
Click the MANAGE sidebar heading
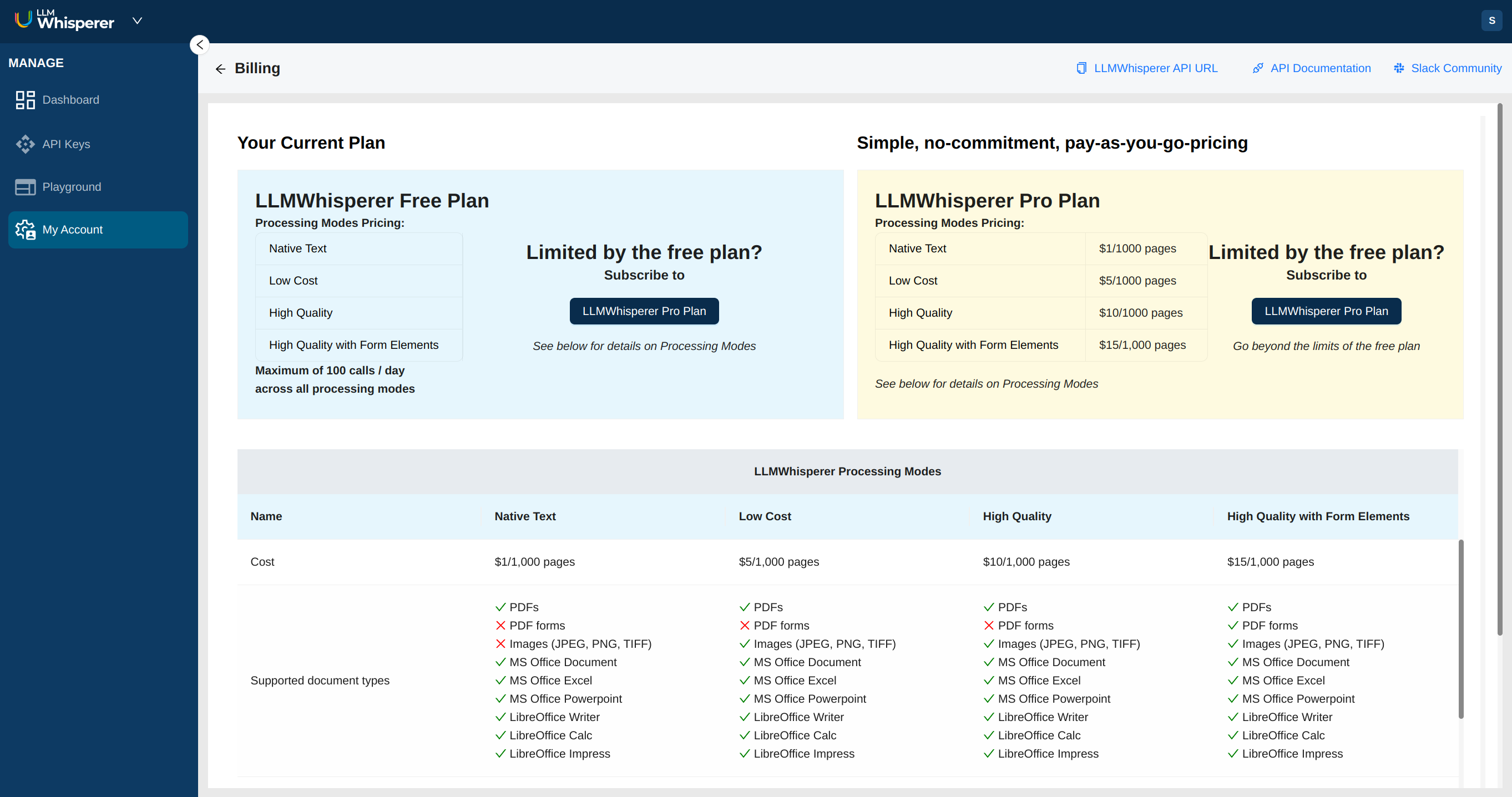coord(36,63)
